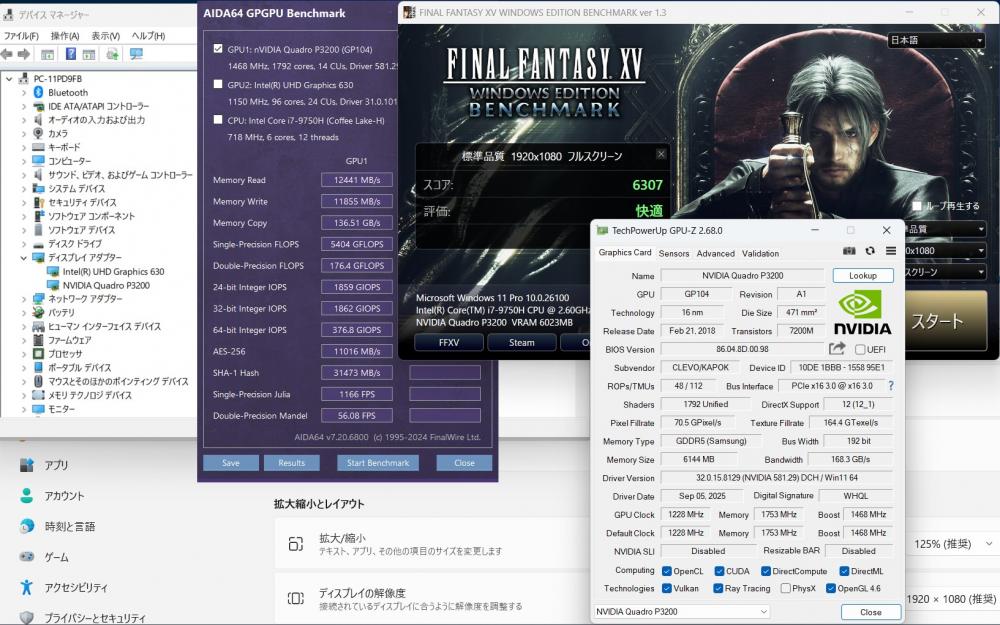Click the Steam button in FFXV benchmark
The width and height of the screenshot is (1000, 625).
click(522, 342)
